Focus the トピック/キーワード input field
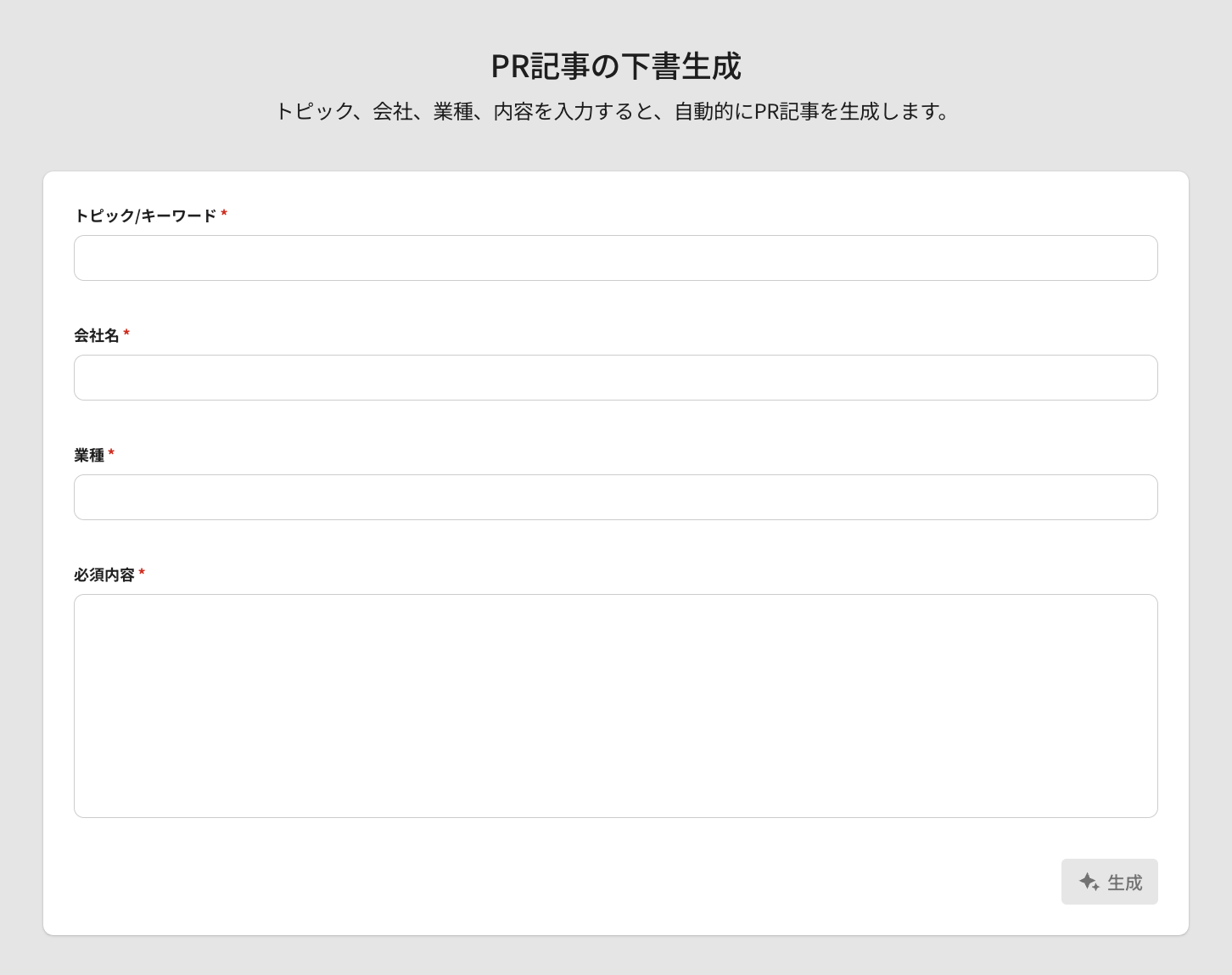The image size is (1232, 975). [615, 258]
